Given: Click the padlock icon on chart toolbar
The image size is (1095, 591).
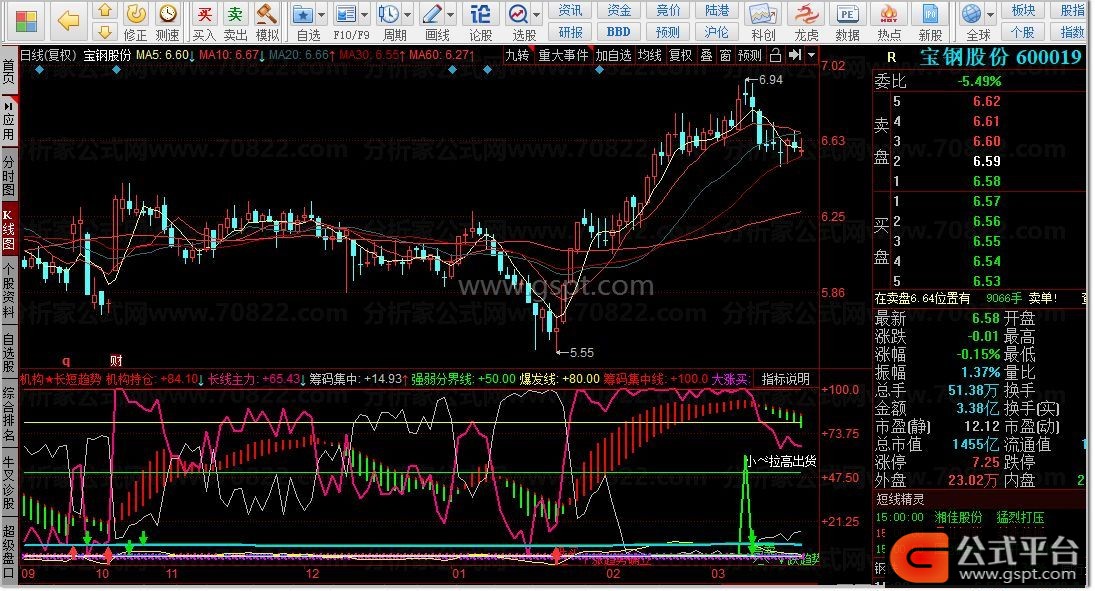Looking at the screenshot, I should click(775, 55).
